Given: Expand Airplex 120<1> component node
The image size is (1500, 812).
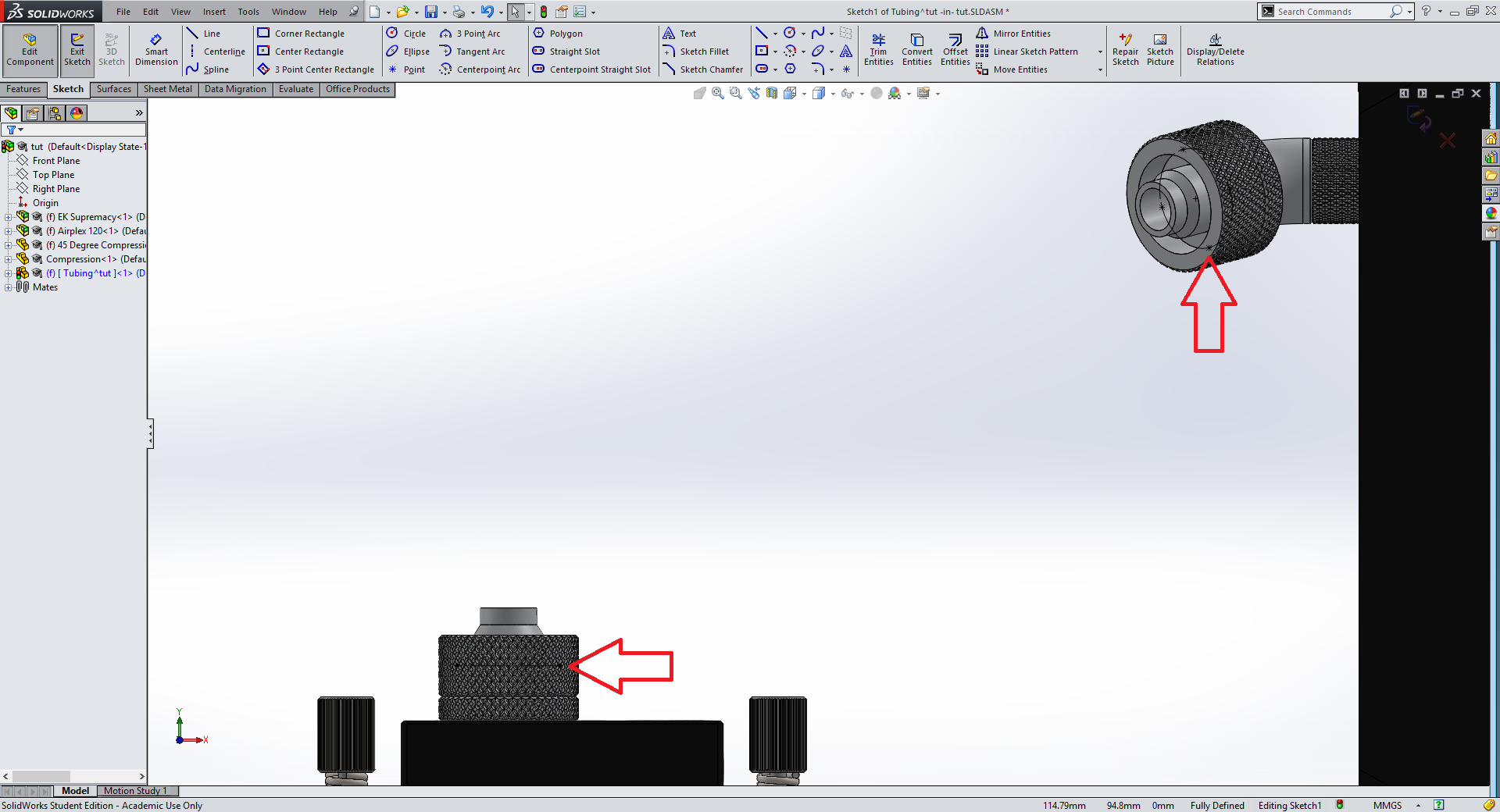Looking at the screenshot, I should [8, 231].
